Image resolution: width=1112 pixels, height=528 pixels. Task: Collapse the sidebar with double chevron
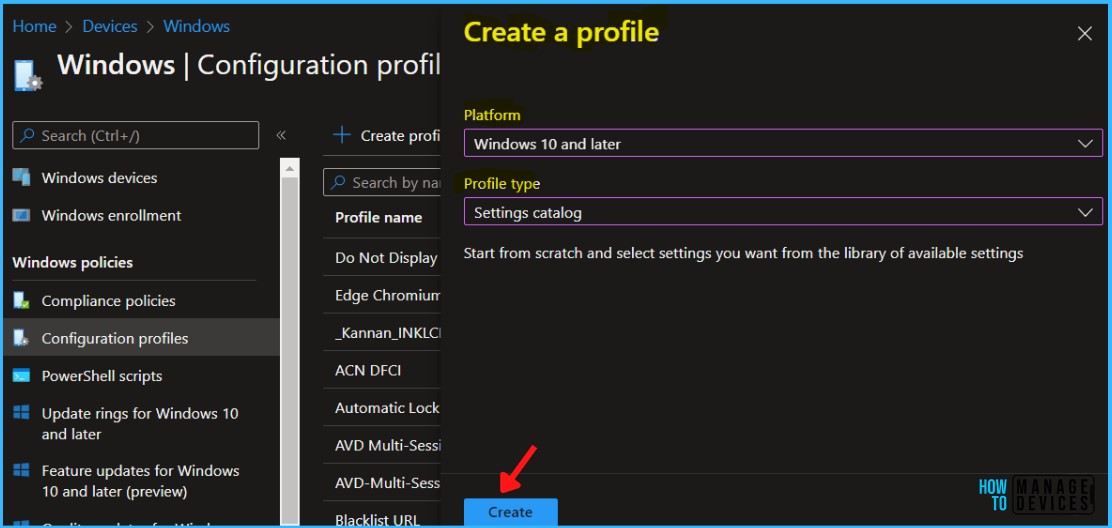(281, 135)
